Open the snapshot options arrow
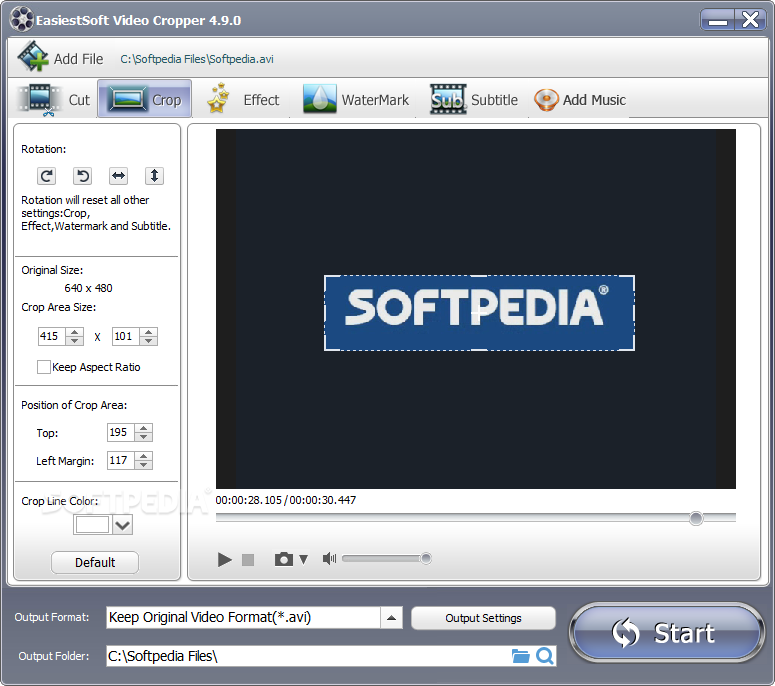The image size is (775, 686). [x=303, y=559]
